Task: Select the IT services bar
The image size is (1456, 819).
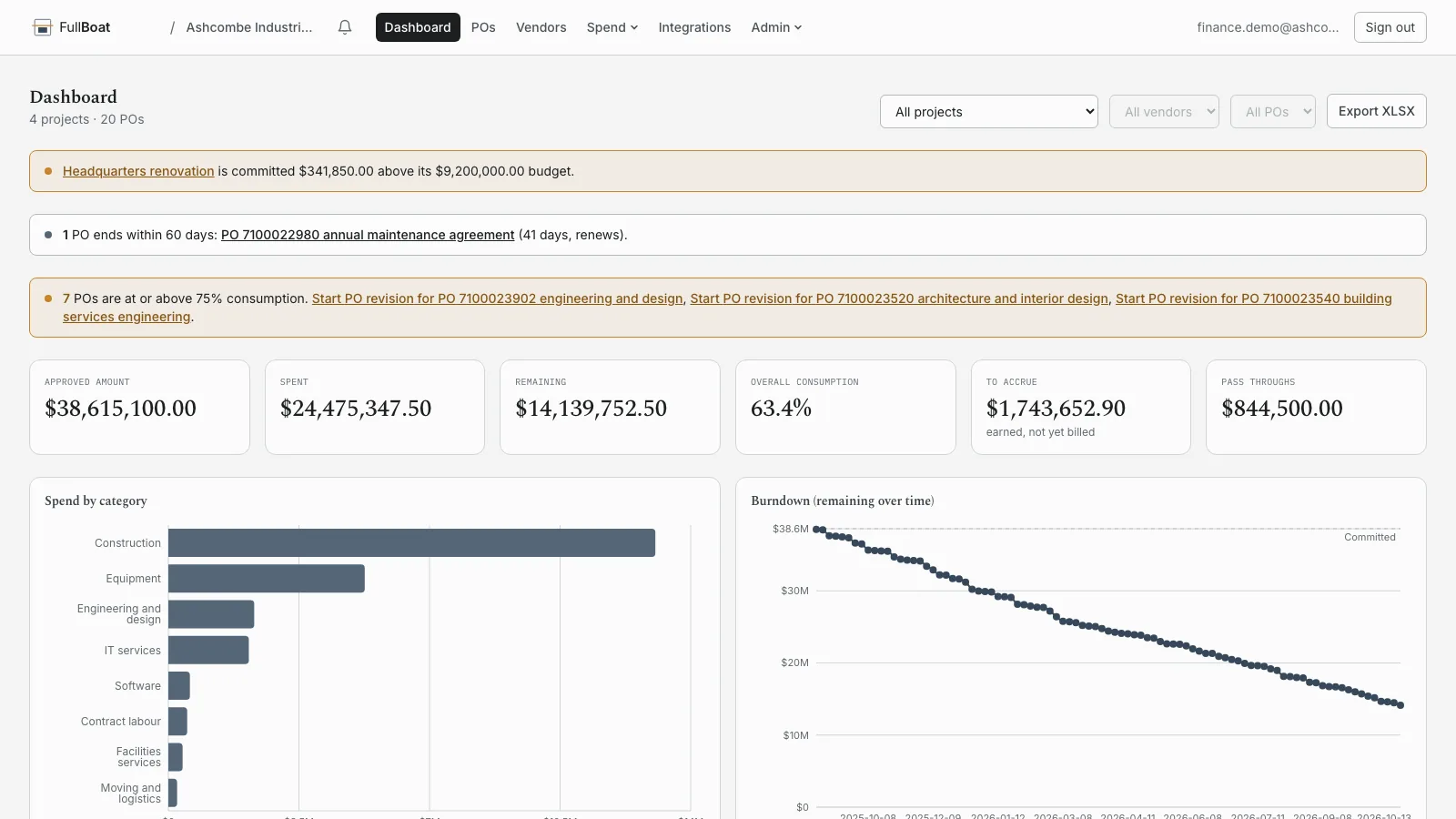Action: tap(208, 650)
